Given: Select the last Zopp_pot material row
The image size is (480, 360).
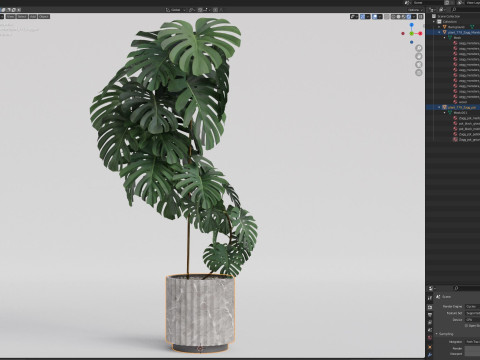Looking at the screenshot, I should (x=453, y=140).
